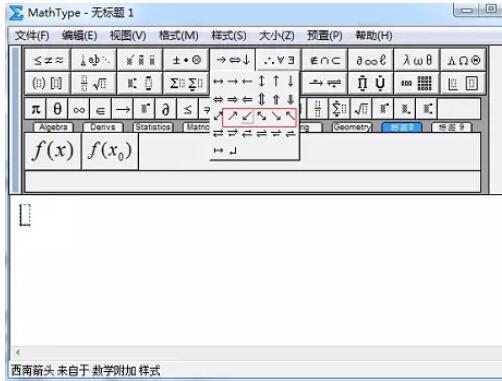The height and width of the screenshot is (381, 502).
Task: Select the double left arrow ⇐ in the dropdown
Action: 247,99
